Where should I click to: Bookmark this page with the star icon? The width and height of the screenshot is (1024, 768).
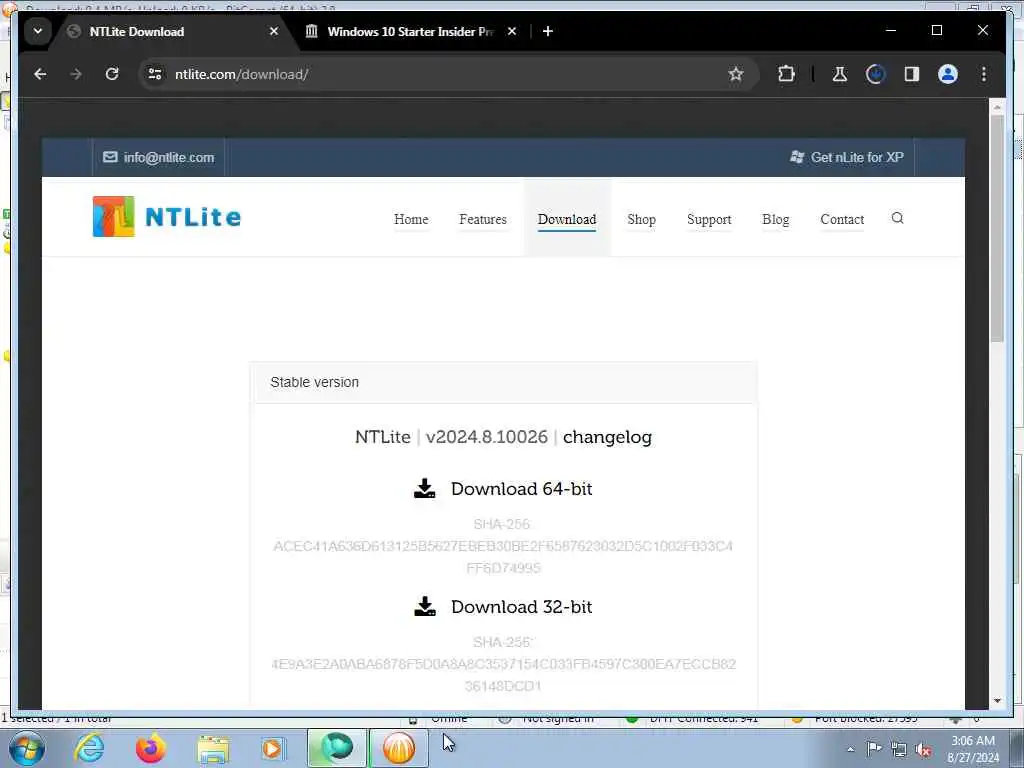pyautogui.click(x=736, y=74)
